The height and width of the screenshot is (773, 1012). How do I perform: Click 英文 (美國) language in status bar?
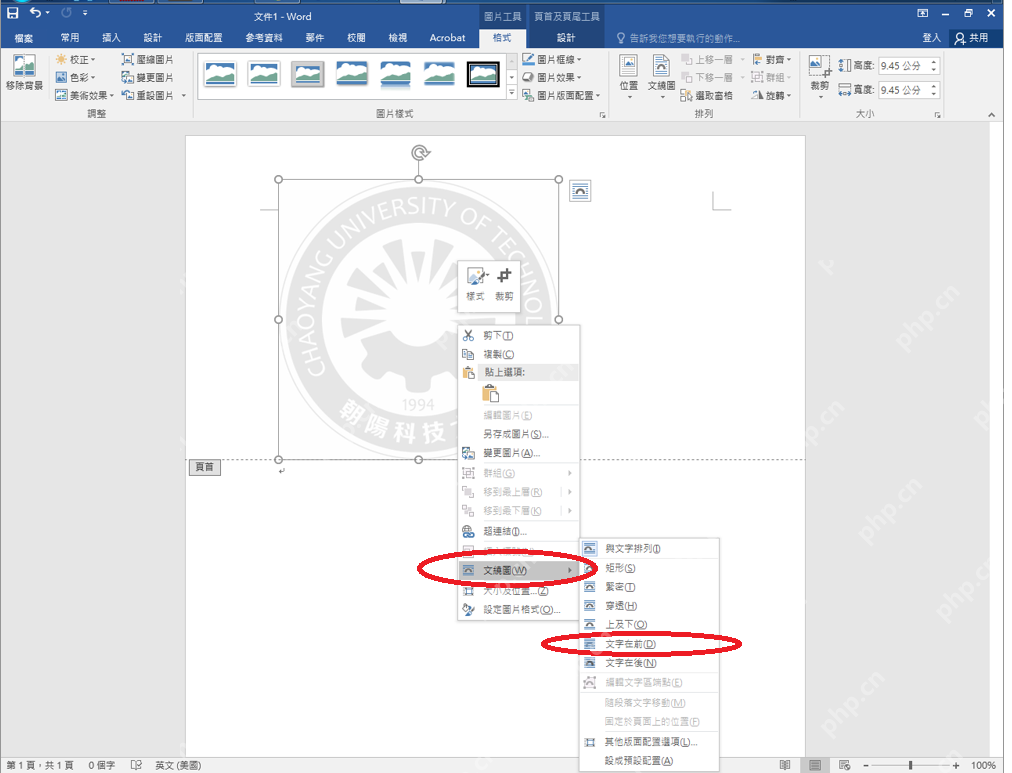[x=178, y=765]
